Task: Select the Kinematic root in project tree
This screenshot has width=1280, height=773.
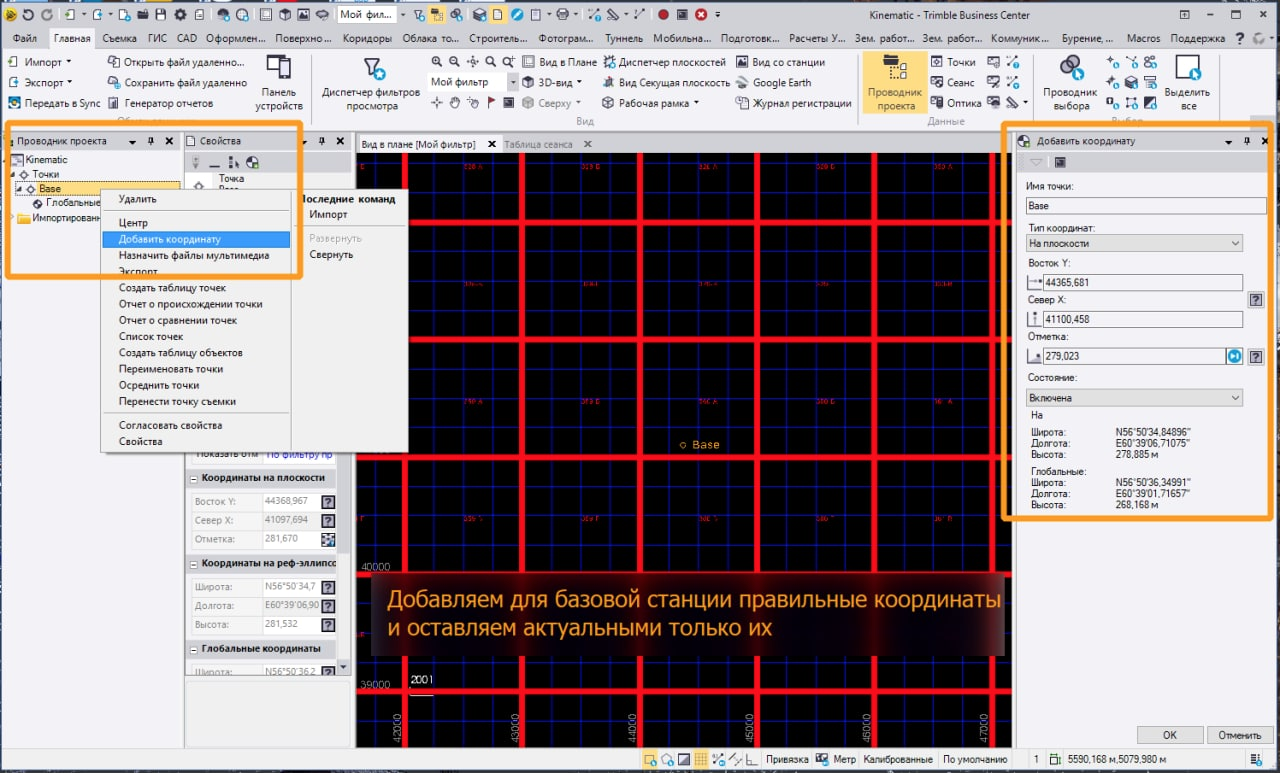Action: coord(46,160)
